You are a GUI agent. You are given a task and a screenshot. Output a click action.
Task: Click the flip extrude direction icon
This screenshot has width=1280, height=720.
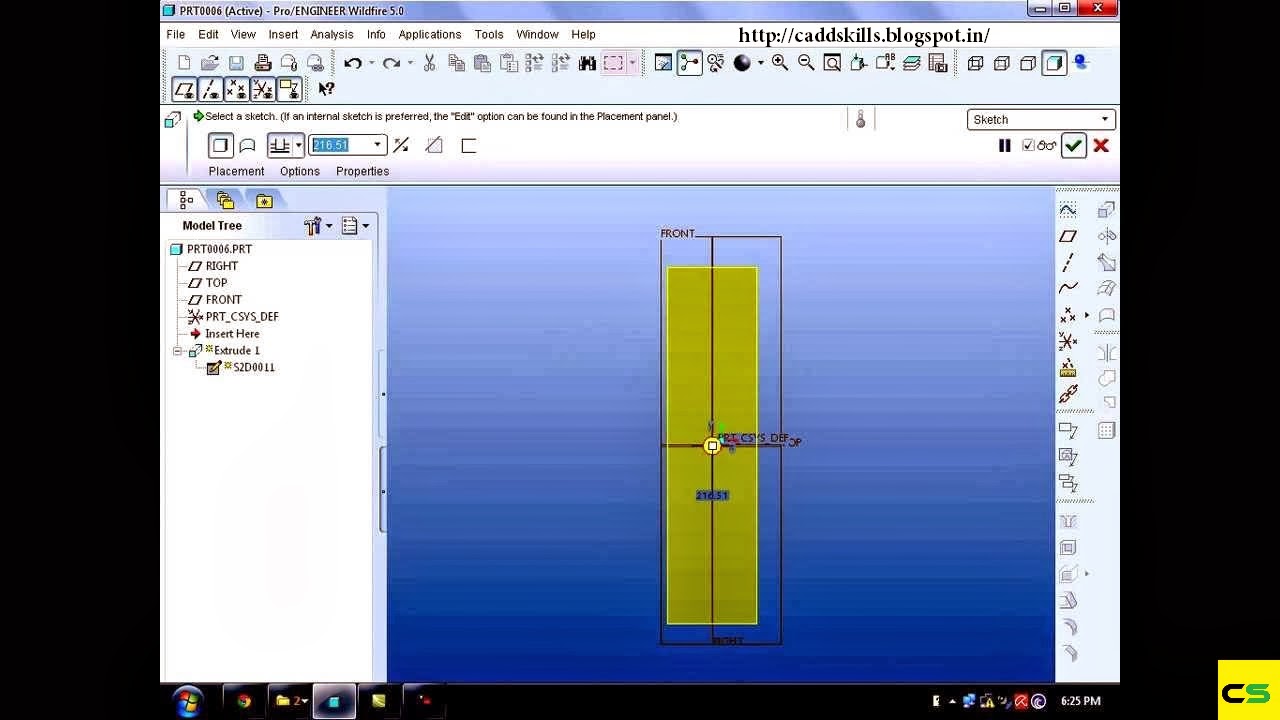pos(401,145)
